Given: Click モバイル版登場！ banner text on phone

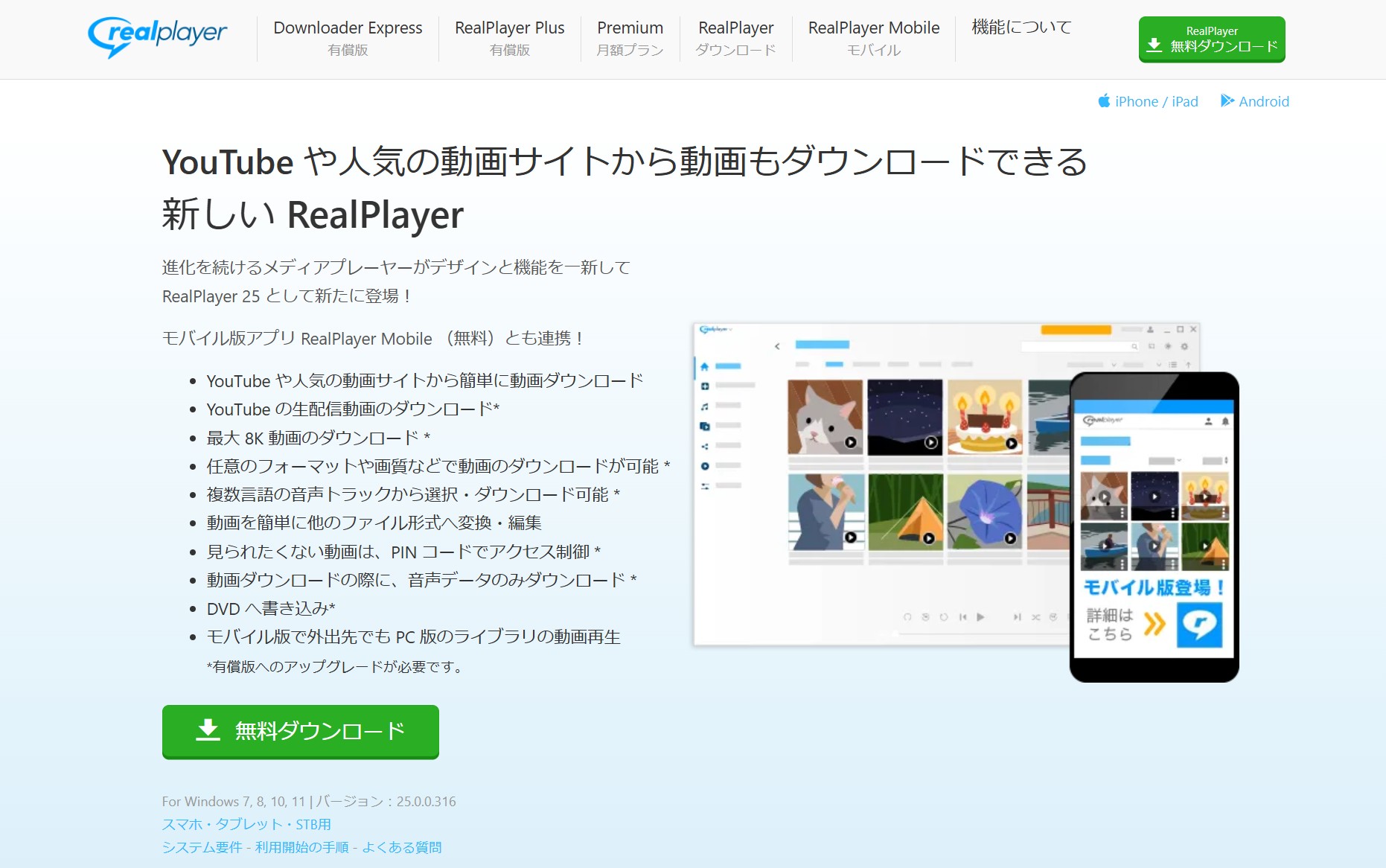Looking at the screenshot, I should click(1154, 587).
